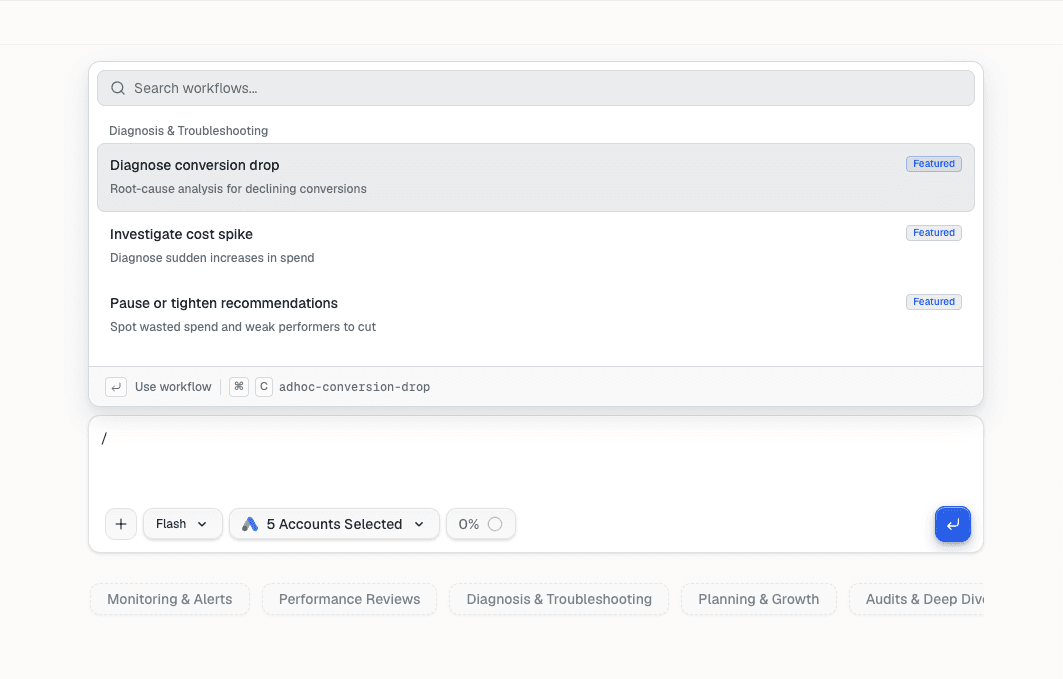Select the Monitoring & Alerts category
The width and height of the screenshot is (1063, 679).
[x=169, y=599]
